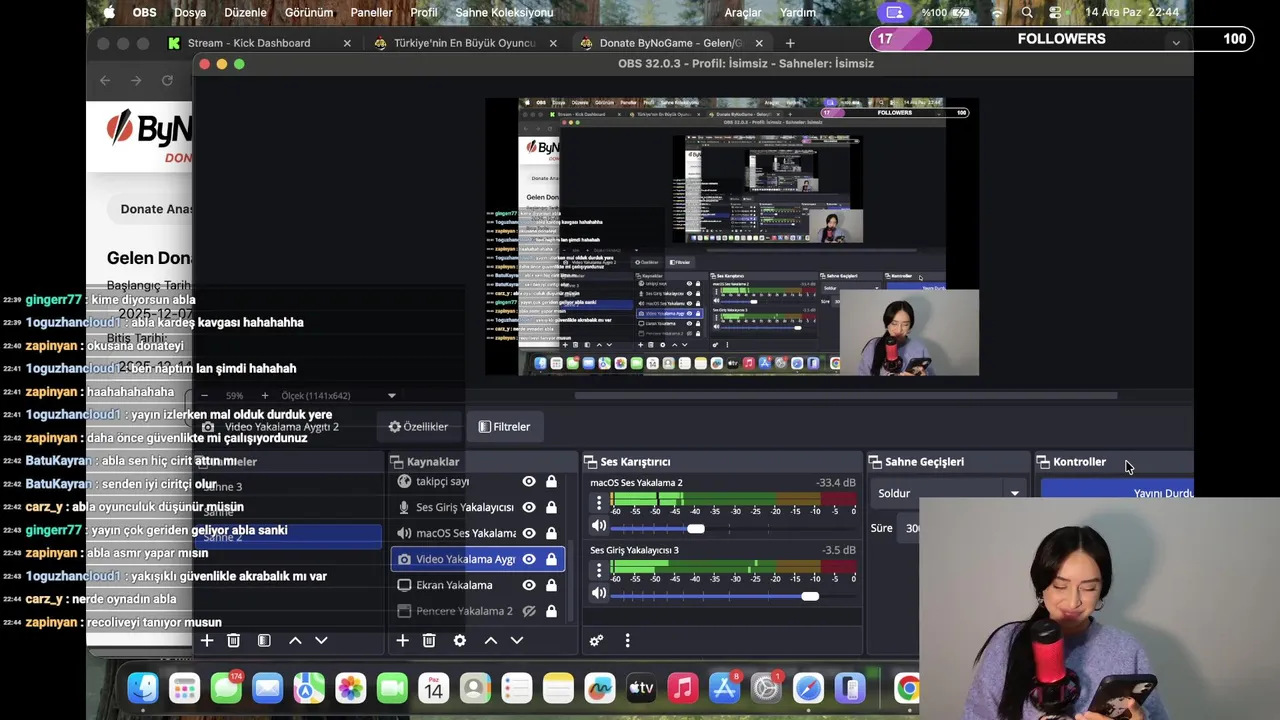This screenshot has width=1280, height=720.
Task: Unlock Ekran Yakalama source lock
Action: [551, 585]
